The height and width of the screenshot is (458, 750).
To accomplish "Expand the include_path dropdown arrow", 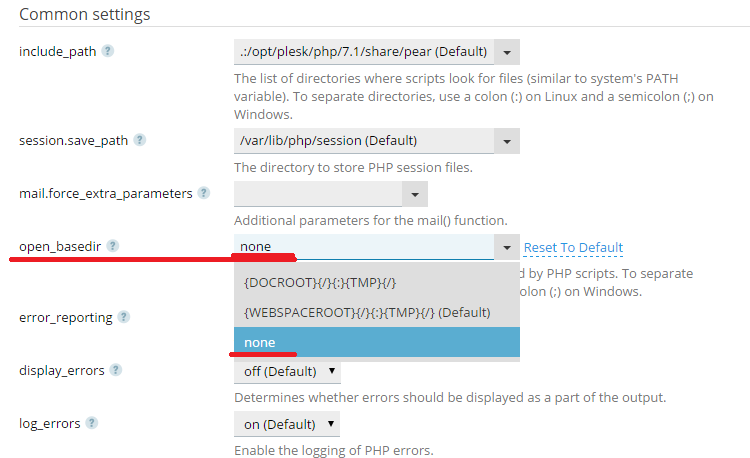I will [x=507, y=52].
